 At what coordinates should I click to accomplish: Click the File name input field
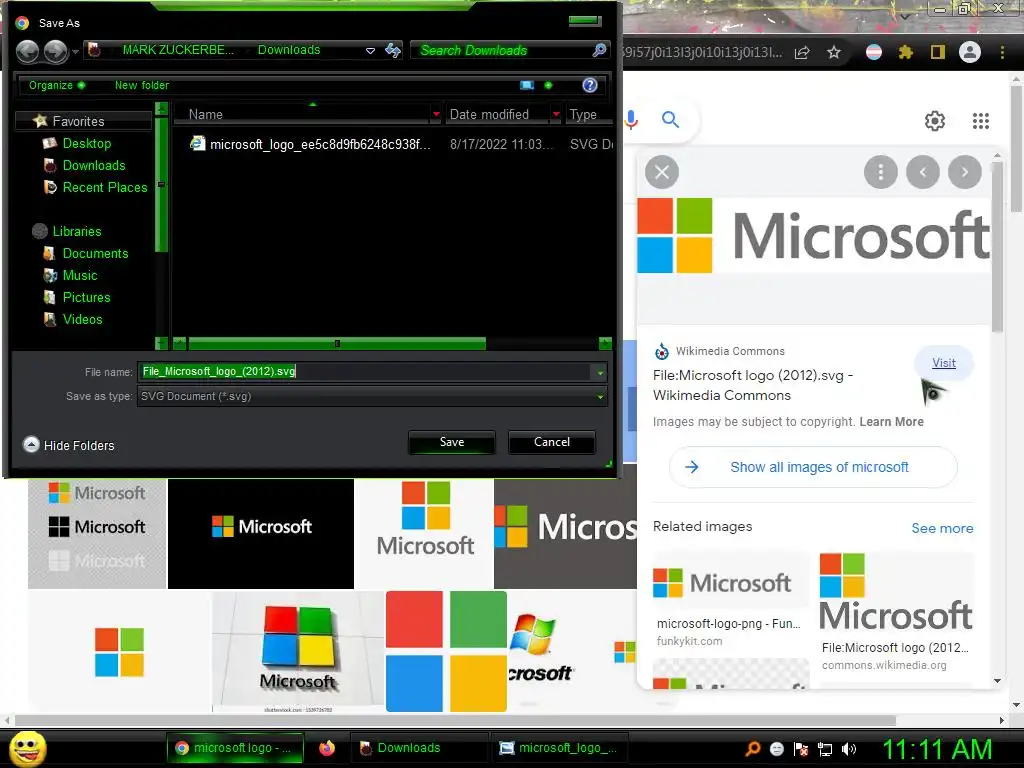(365, 372)
